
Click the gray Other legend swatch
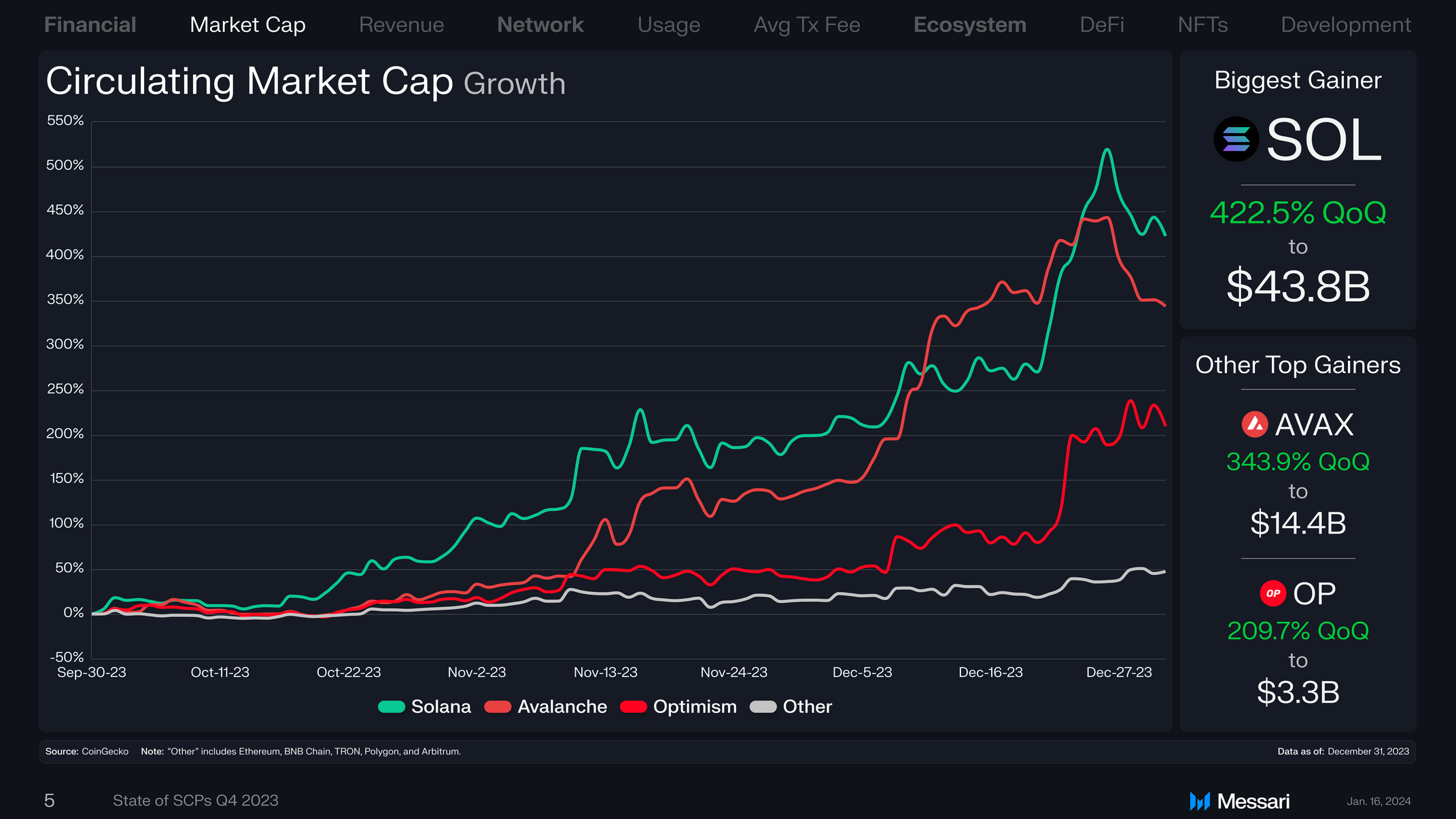763,707
